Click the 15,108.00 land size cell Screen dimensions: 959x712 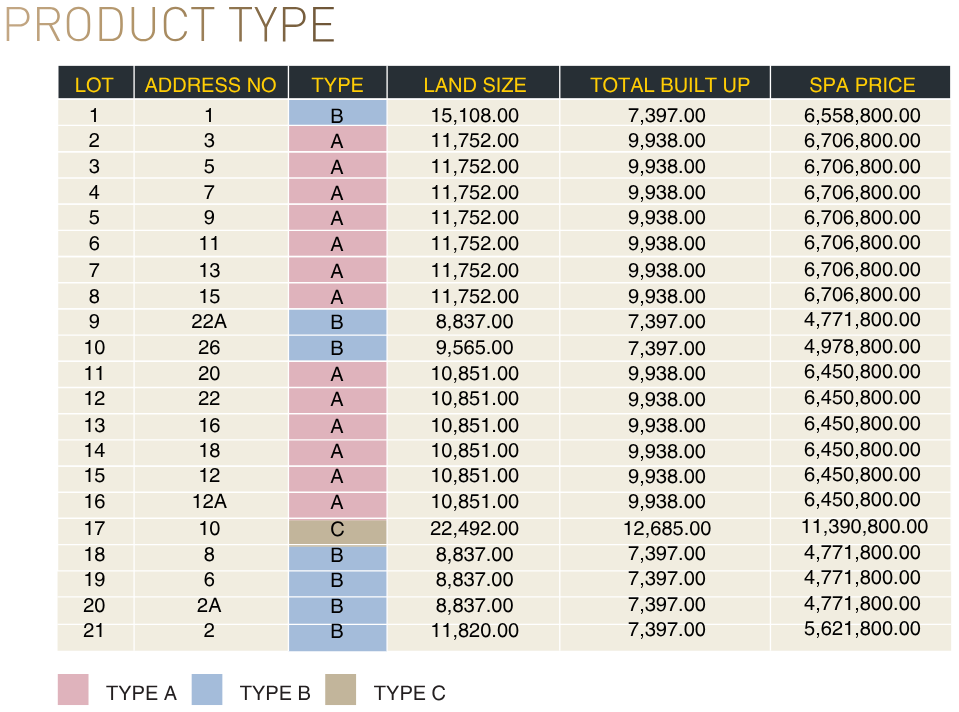(x=474, y=116)
